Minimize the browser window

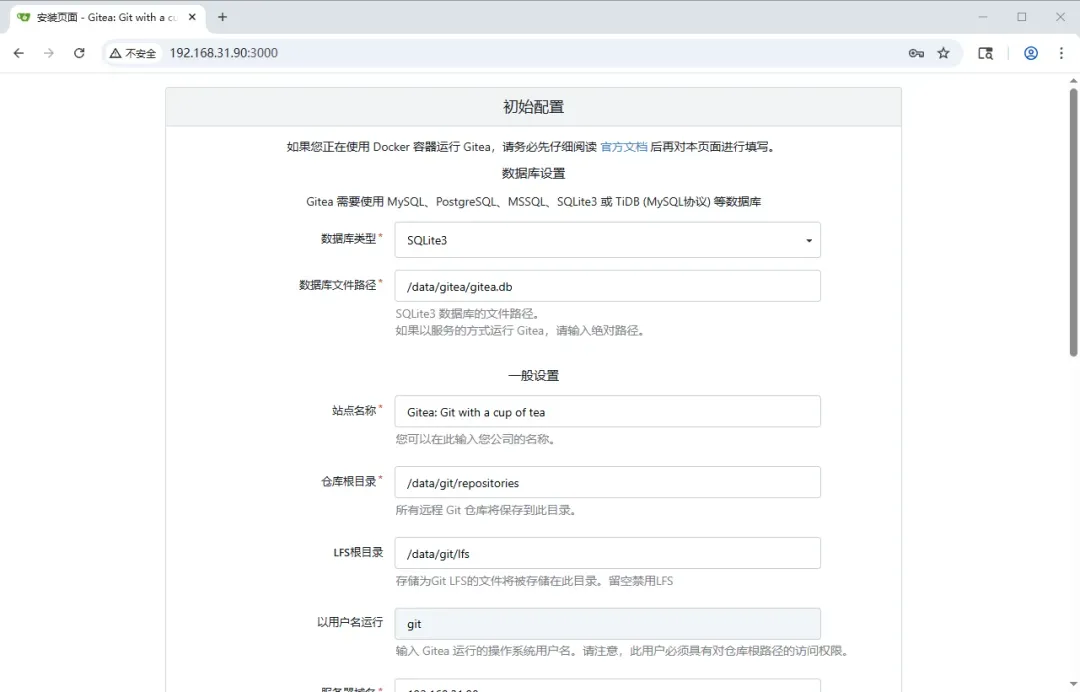click(983, 17)
